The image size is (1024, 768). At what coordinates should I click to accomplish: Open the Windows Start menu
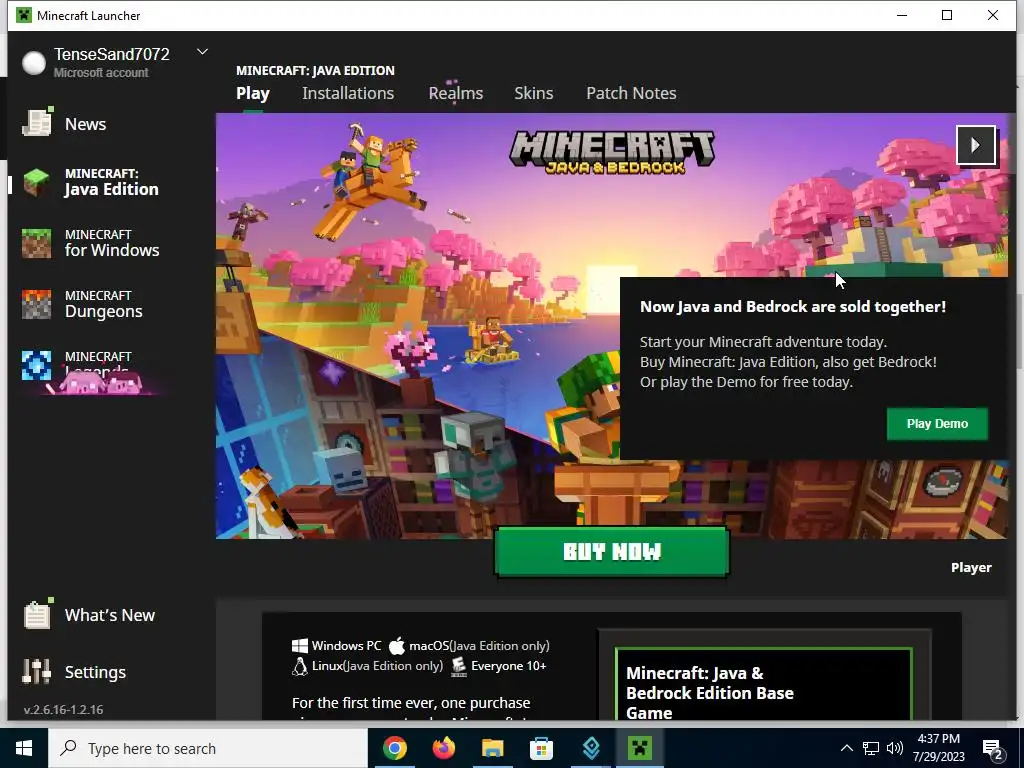[24, 748]
